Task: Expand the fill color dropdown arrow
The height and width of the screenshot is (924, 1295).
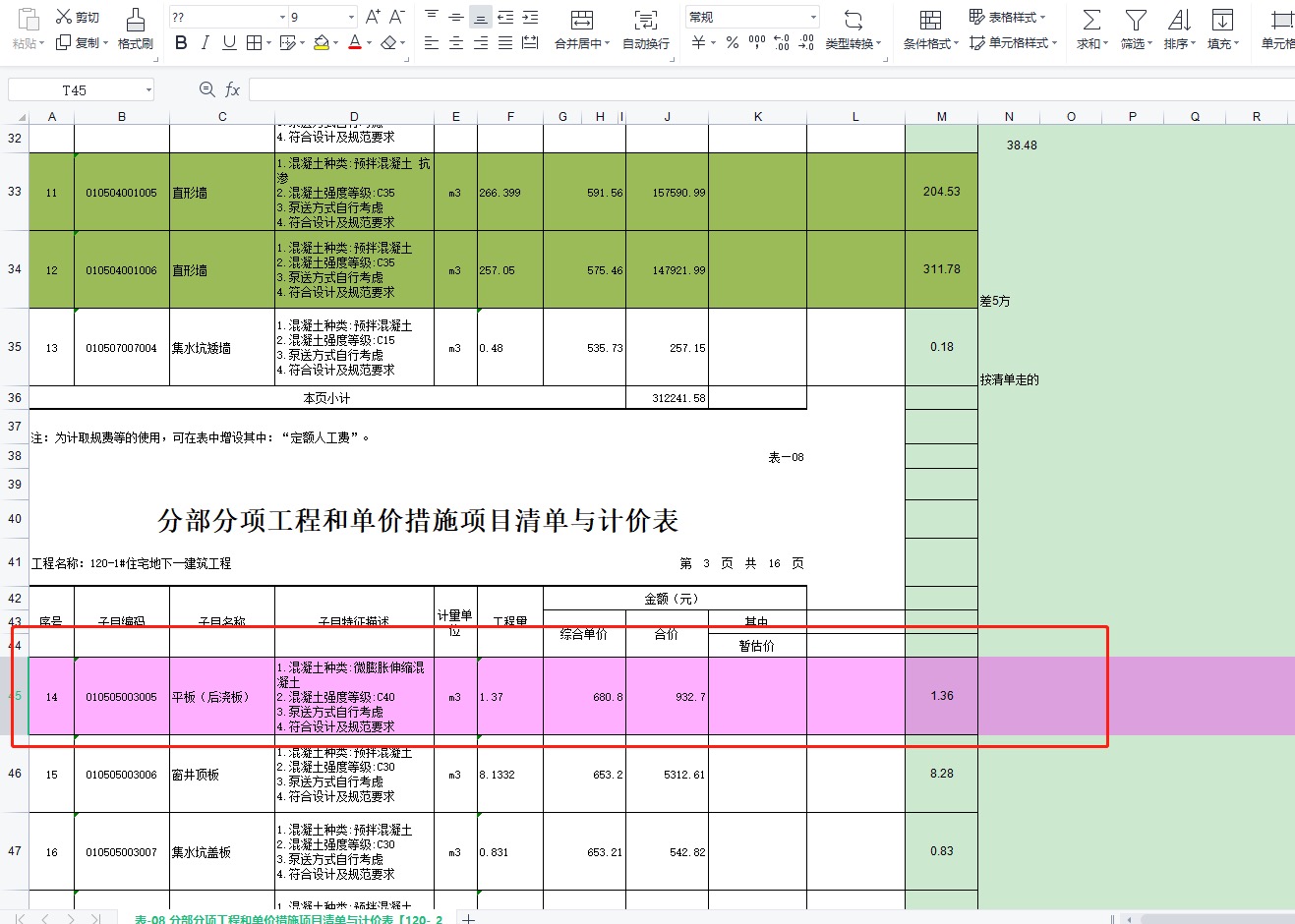Action: 334,43
